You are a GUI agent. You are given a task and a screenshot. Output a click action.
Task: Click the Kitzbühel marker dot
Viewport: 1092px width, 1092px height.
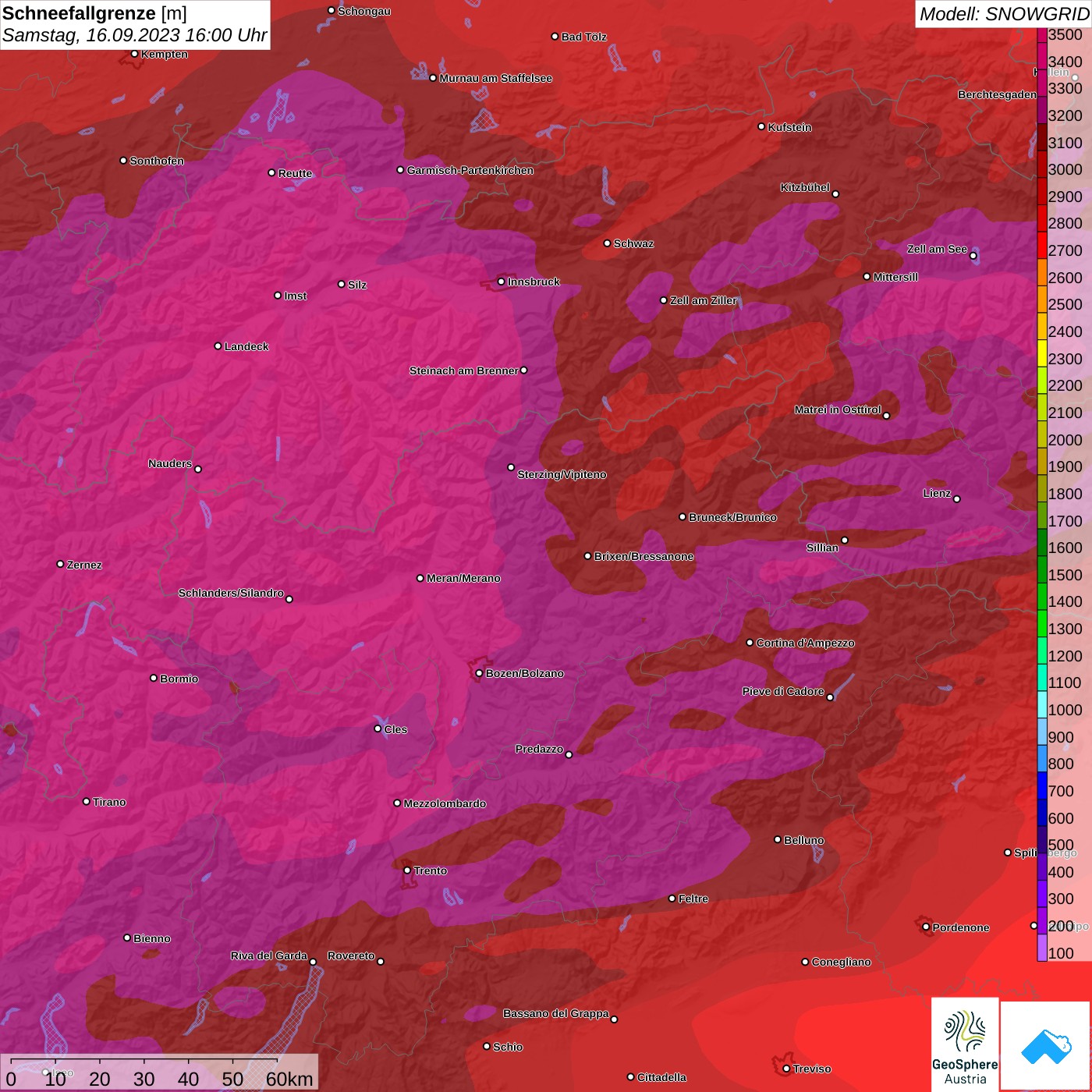(835, 193)
